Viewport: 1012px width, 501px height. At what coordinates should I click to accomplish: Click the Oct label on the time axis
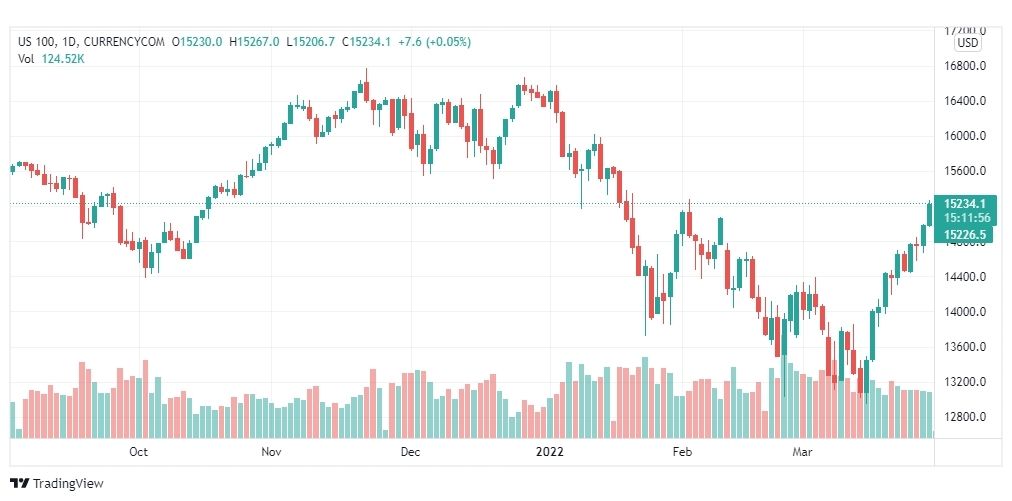tap(138, 452)
